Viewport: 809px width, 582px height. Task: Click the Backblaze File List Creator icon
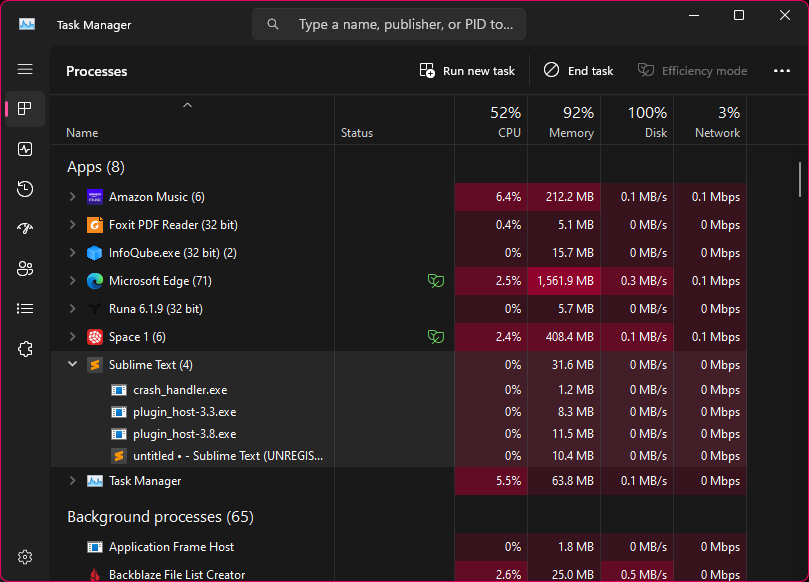[95, 574]
